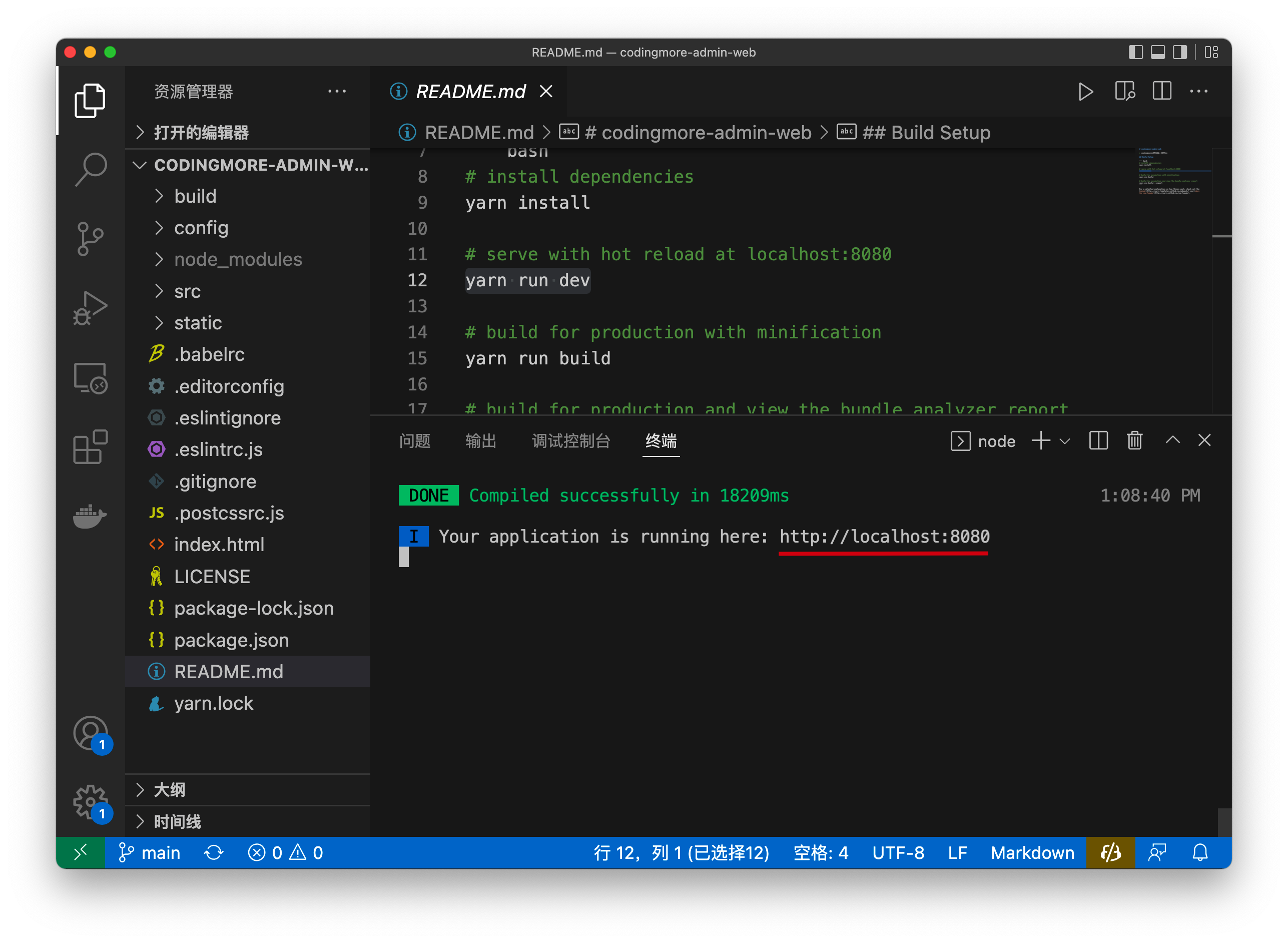This screenshot has width=1288, height=943.
Task: Open the http://localhost:8080 link in terminal
Action: pyautogui.click(x=884, y=537)
